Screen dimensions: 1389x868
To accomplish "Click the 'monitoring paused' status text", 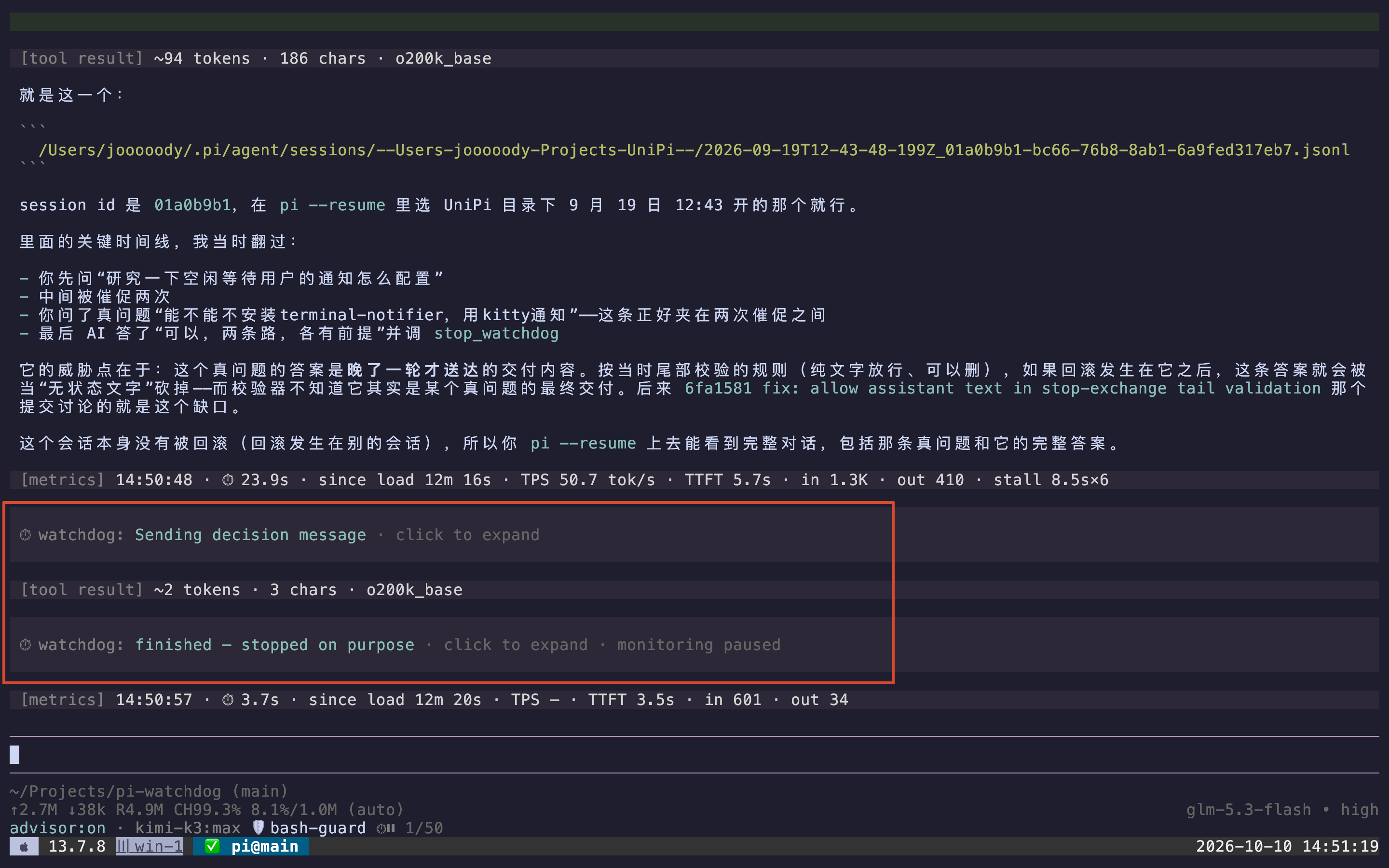I will coord(698,645).
